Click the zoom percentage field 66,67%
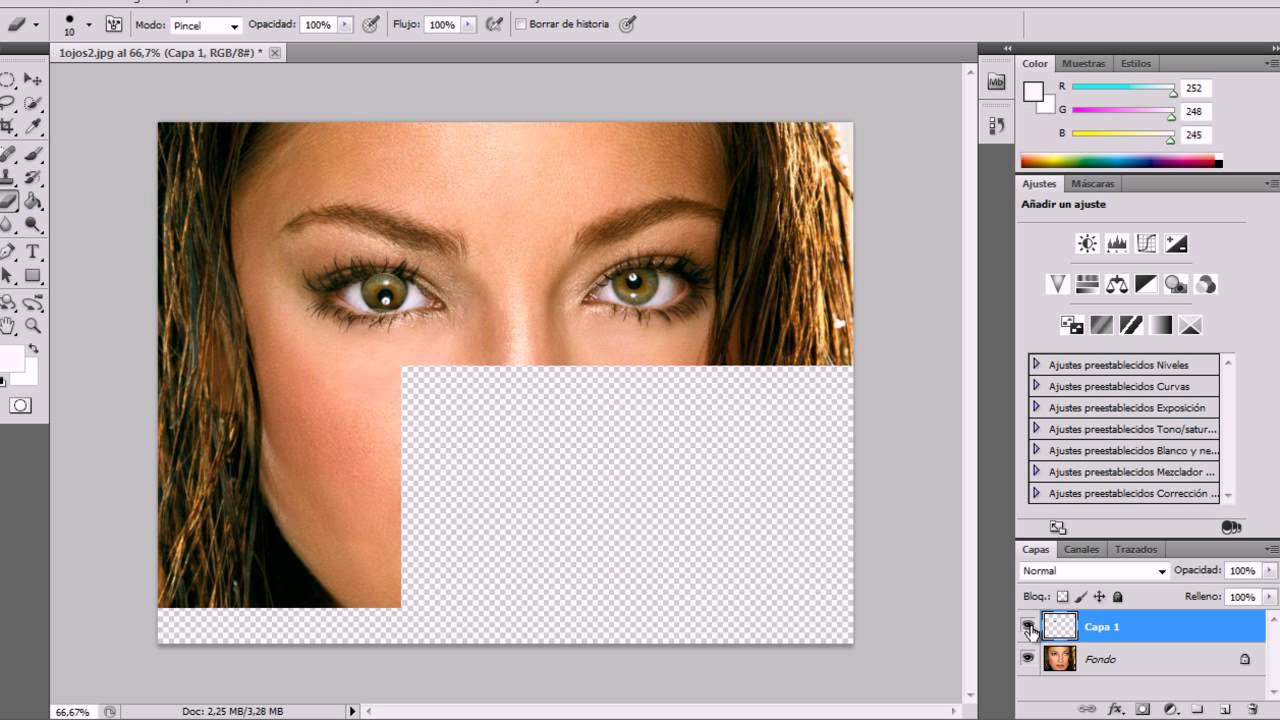The width and height of the screenshot is (1280, 720). point(72,712)
